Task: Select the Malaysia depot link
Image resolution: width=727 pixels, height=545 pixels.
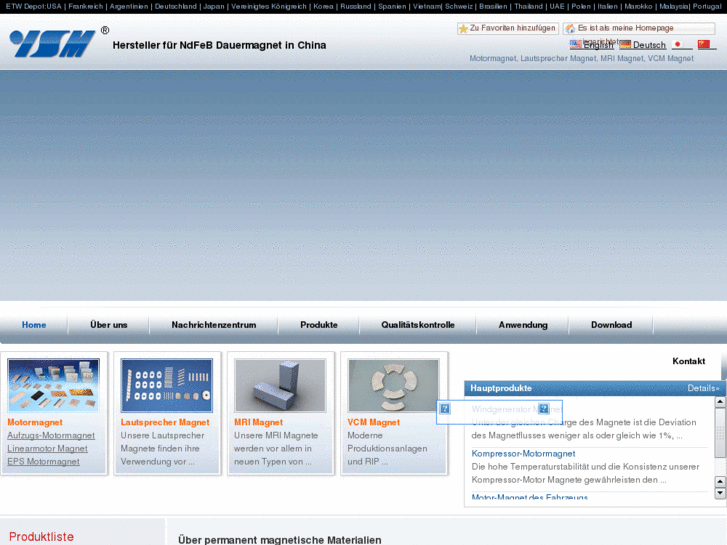Action: [674, 6]
